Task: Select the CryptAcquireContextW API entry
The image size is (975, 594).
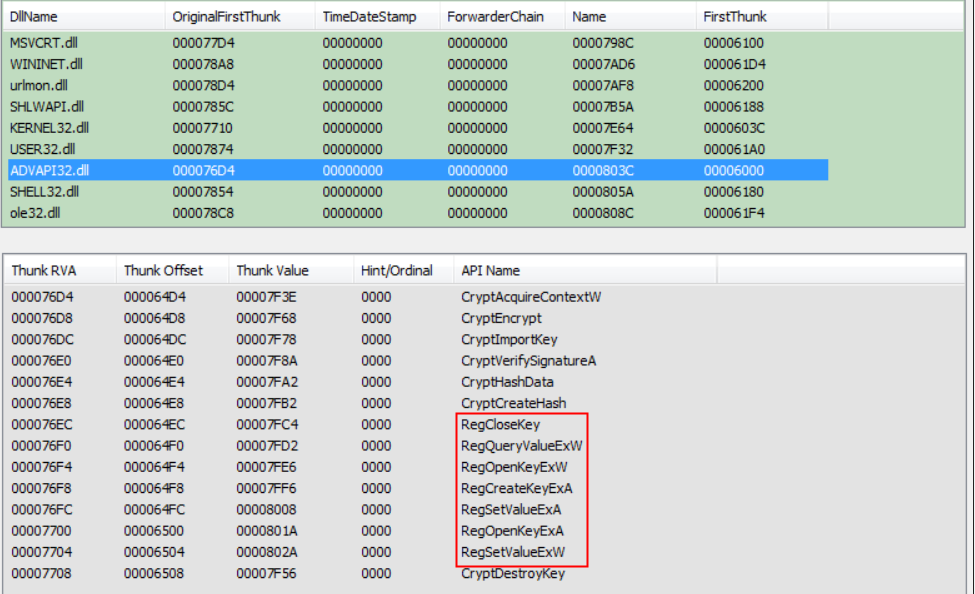Action: point(531,297)
